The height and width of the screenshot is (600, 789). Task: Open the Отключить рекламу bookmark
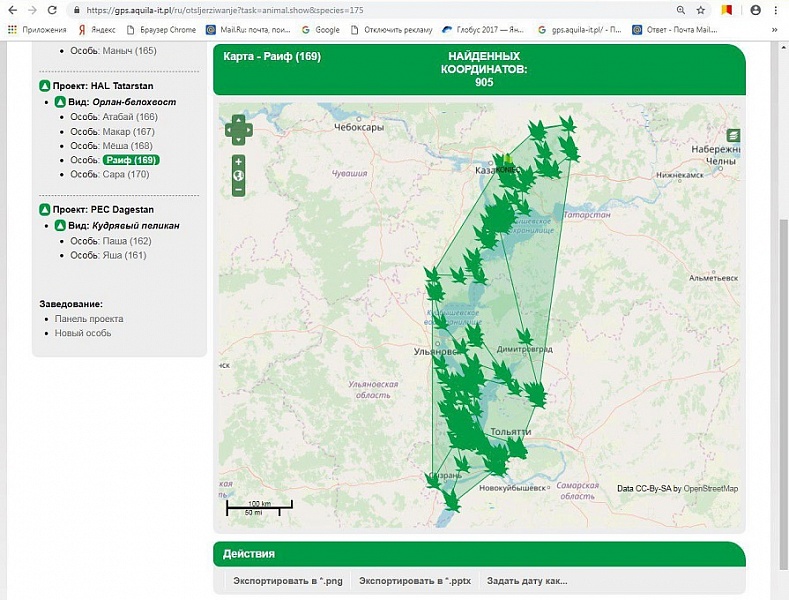coord(391,30)
